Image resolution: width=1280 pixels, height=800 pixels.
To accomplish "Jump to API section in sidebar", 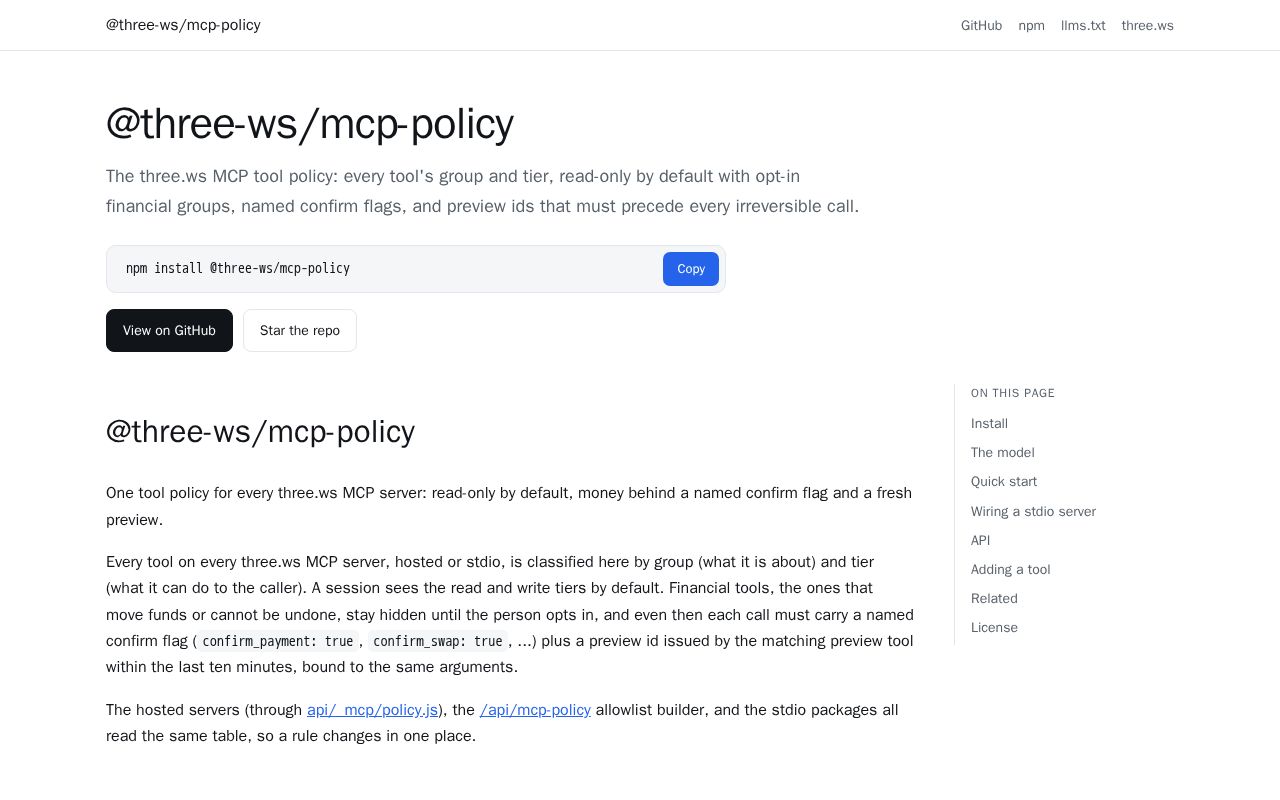I will (980, 541).
